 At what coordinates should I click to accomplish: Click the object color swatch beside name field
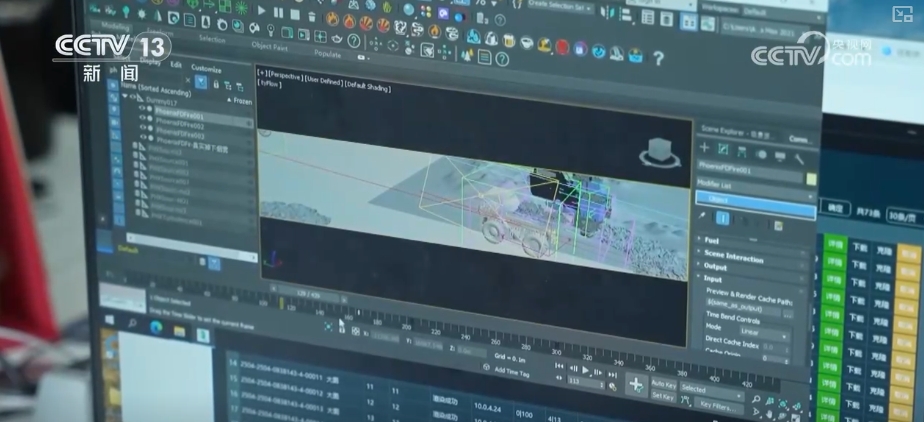[x=811, y=179]
